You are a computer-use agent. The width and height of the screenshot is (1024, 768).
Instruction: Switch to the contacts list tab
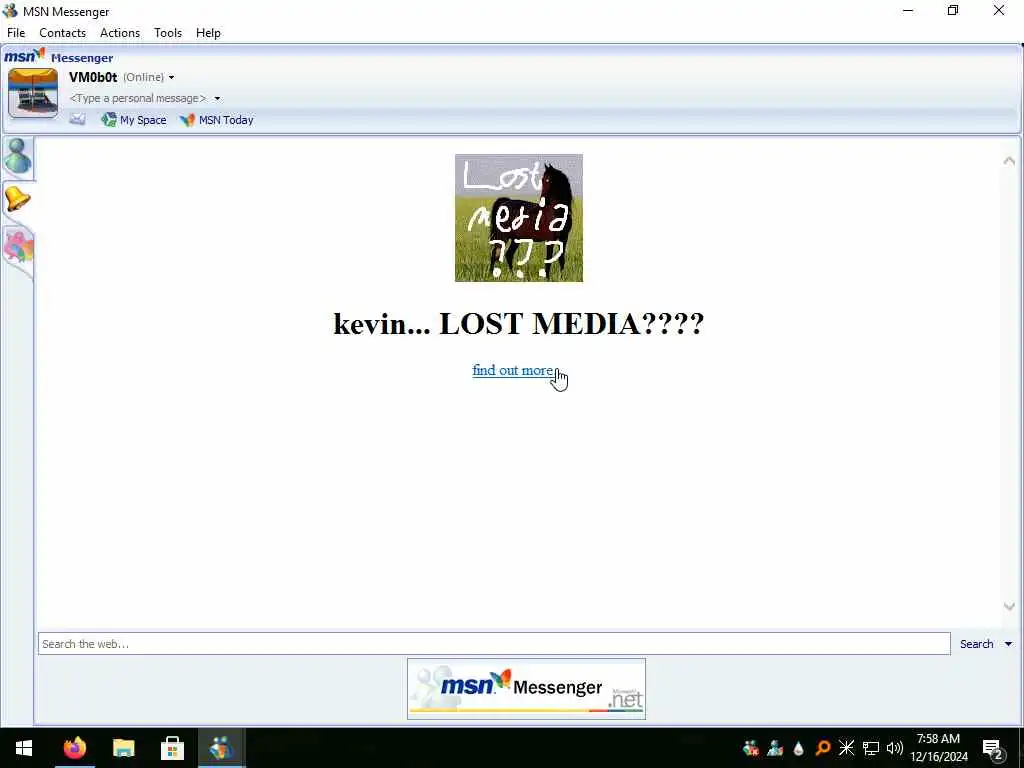coord(18,157)
